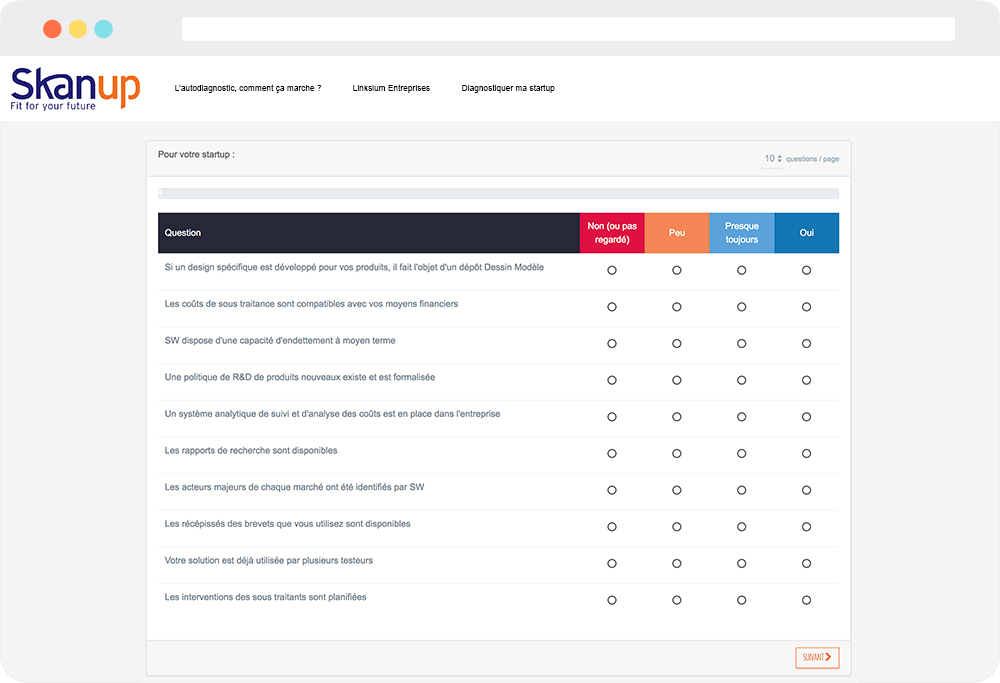Select Peu for interventions des sous traitants
Image resolution: width=1000 pixels, height=683 pixels.
(x=677, y=600)
